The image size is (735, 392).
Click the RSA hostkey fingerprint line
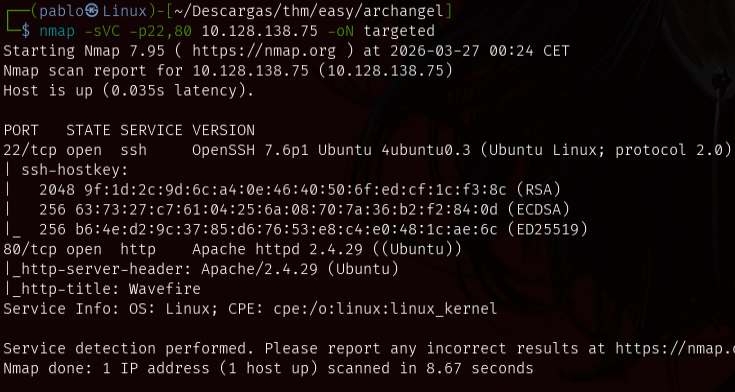coord(300,189)
